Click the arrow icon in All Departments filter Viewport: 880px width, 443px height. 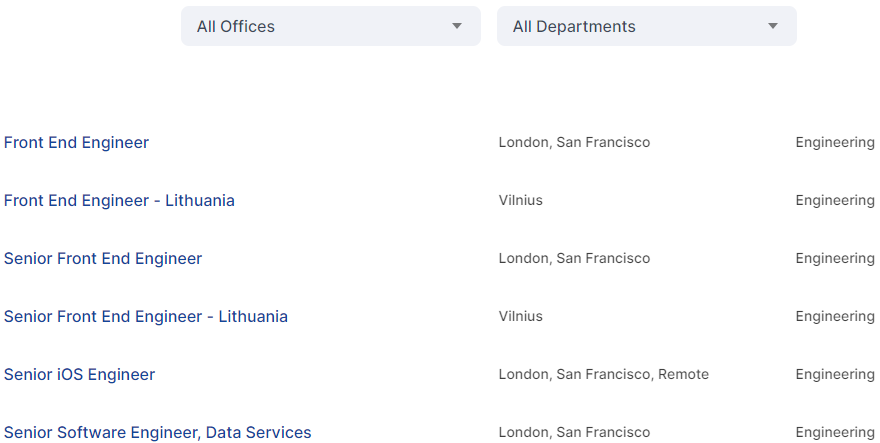click(773, 26)
